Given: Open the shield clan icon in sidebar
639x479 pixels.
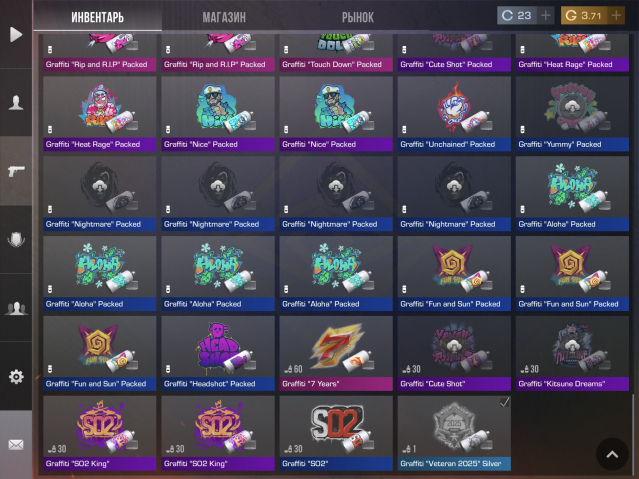Looking at the screenshot, I should point(16,239).
